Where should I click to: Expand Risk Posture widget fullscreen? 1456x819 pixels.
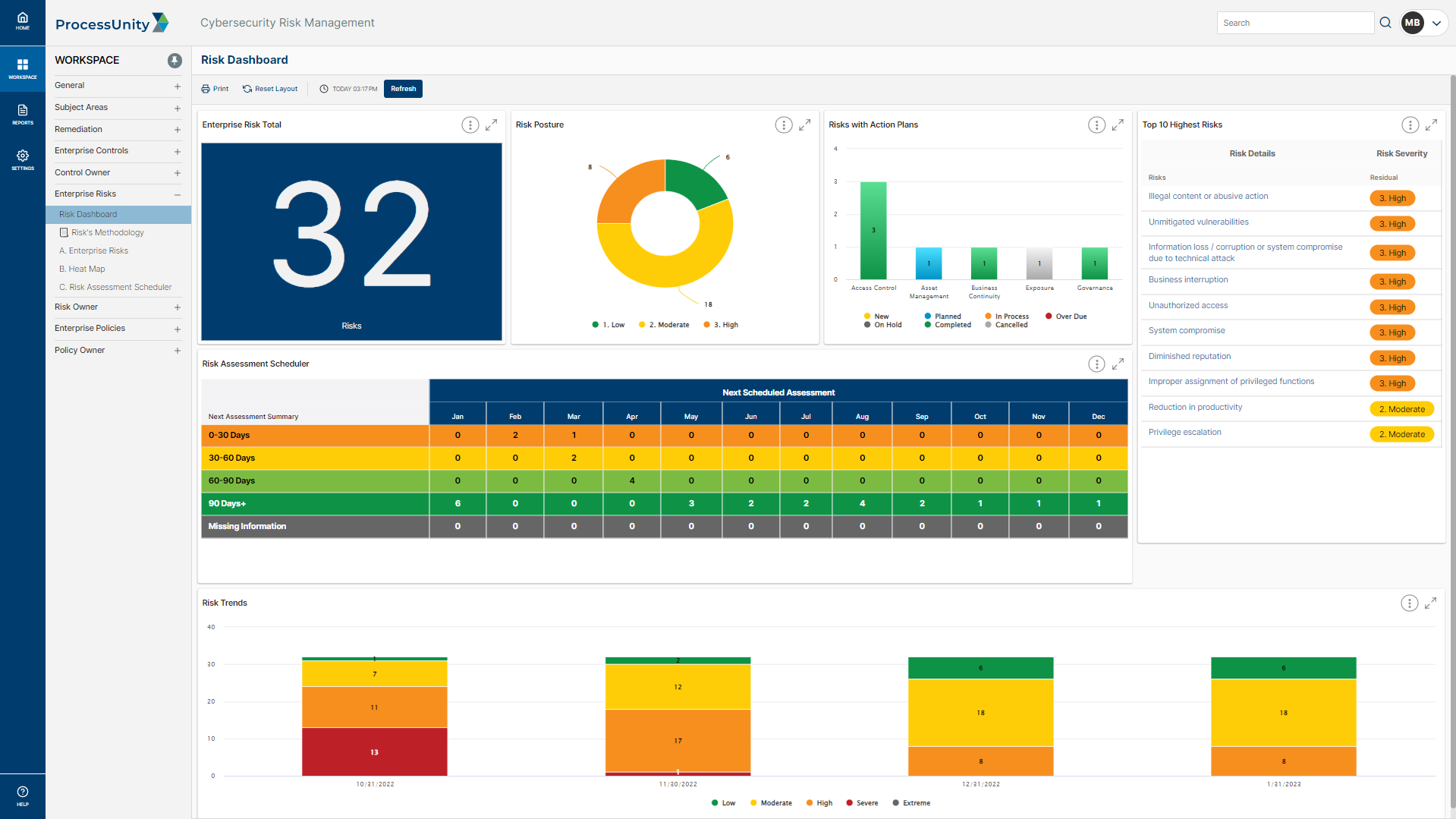[805, 124]
